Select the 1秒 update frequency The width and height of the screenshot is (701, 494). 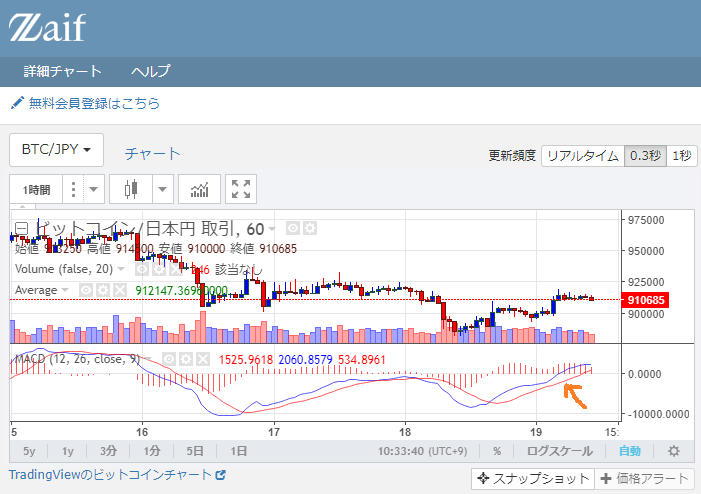(x=681, y=156)
